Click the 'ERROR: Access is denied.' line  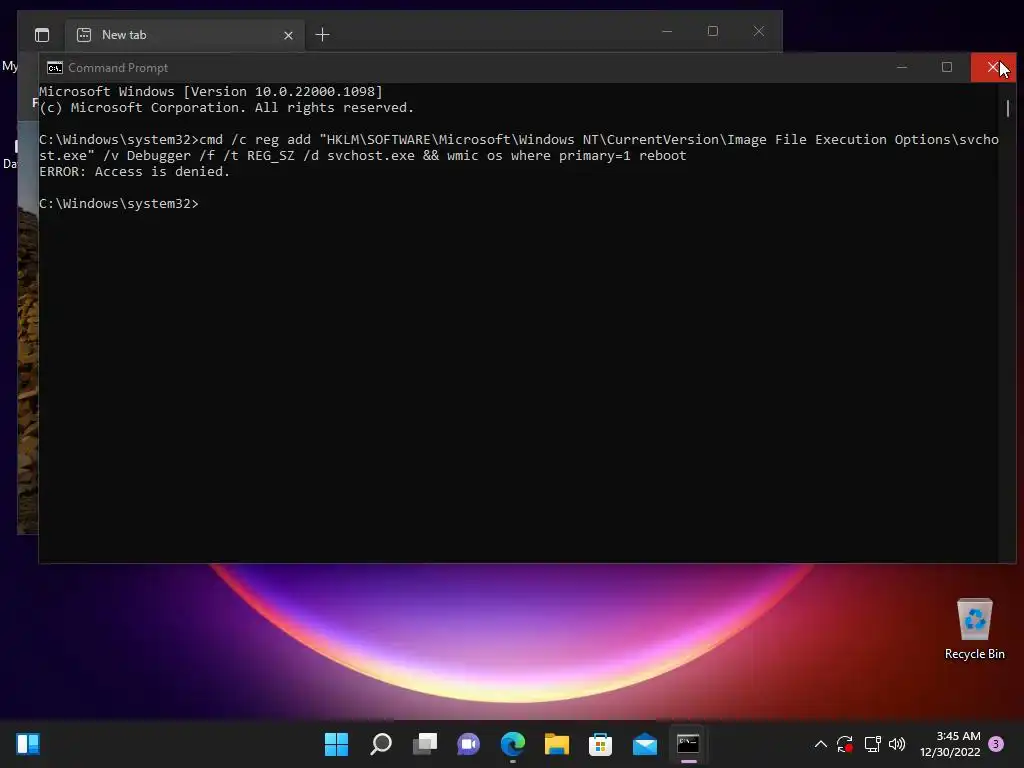click(x=135, y=172)
